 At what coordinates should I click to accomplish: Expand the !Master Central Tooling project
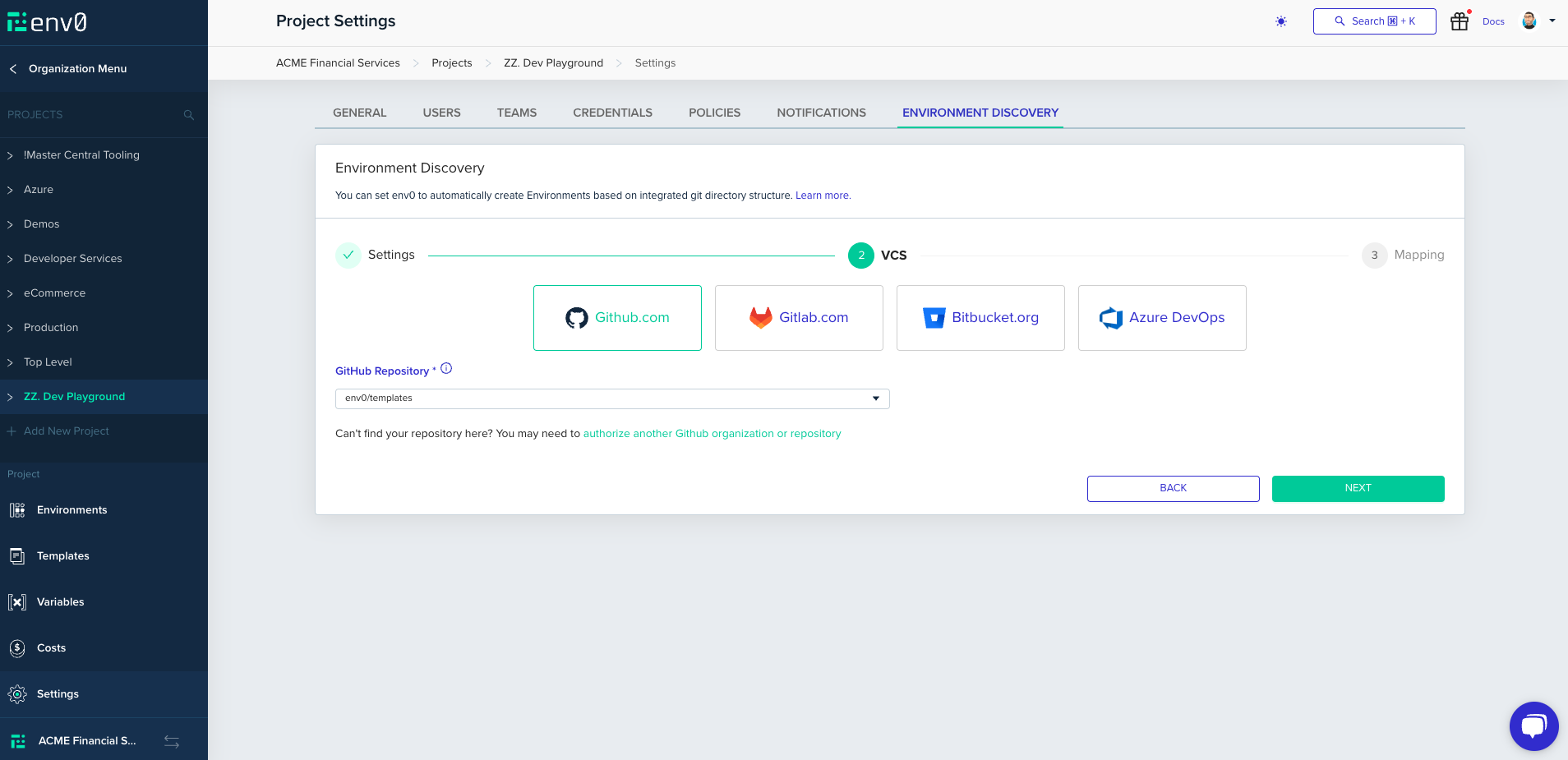(x=10, y=155)
